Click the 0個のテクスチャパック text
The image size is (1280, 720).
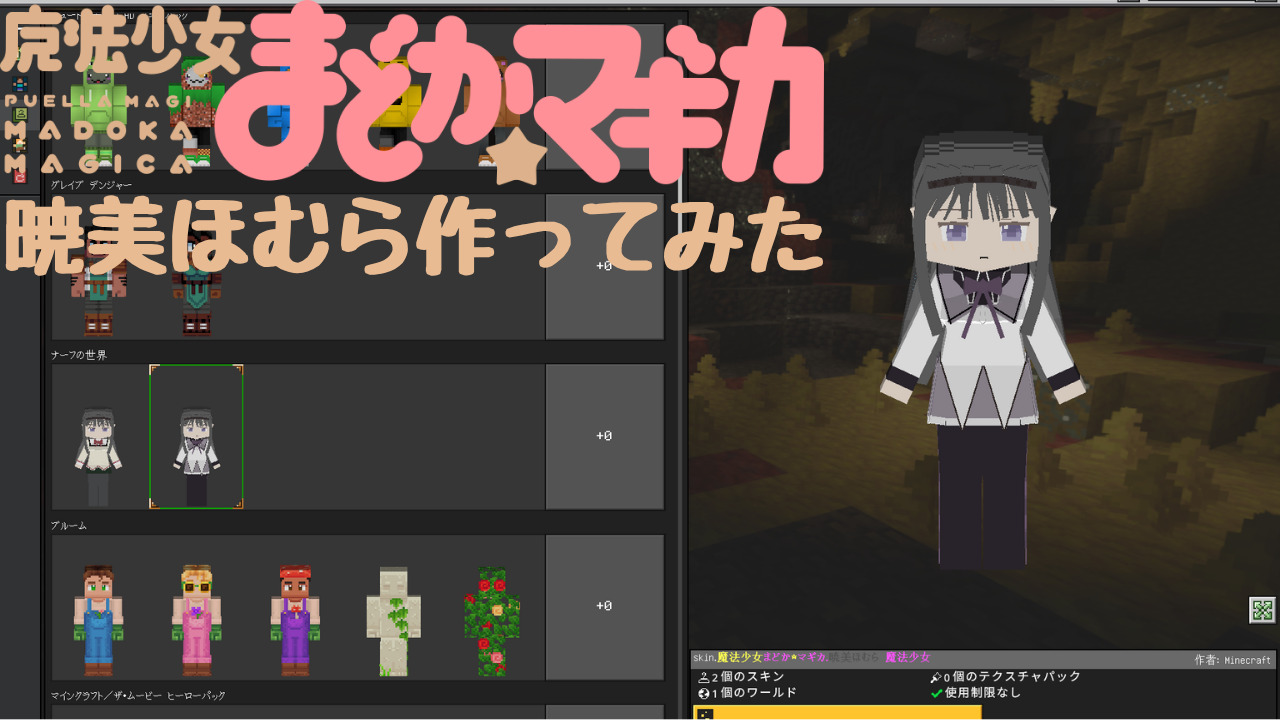[1012, 677]
